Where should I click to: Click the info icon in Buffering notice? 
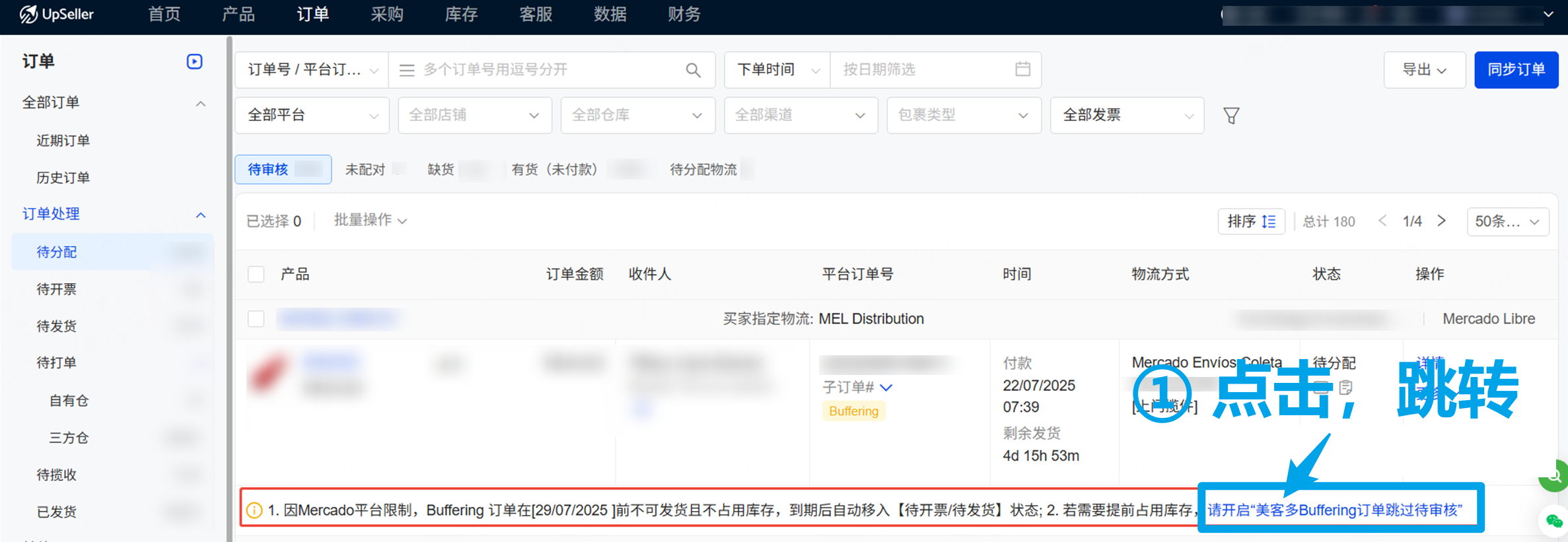click(x=254, y=510)
